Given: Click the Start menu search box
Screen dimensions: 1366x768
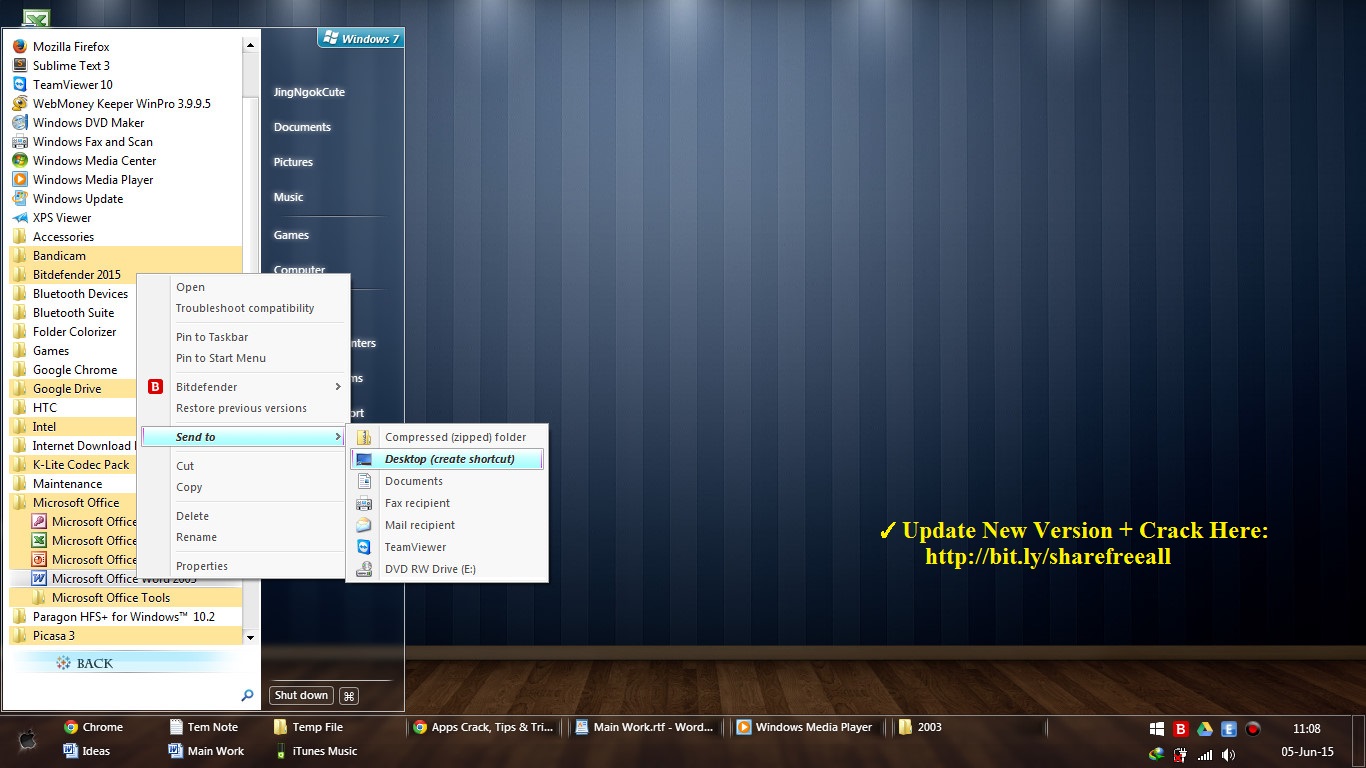Looking at the screenshot, I should point(122,695).
